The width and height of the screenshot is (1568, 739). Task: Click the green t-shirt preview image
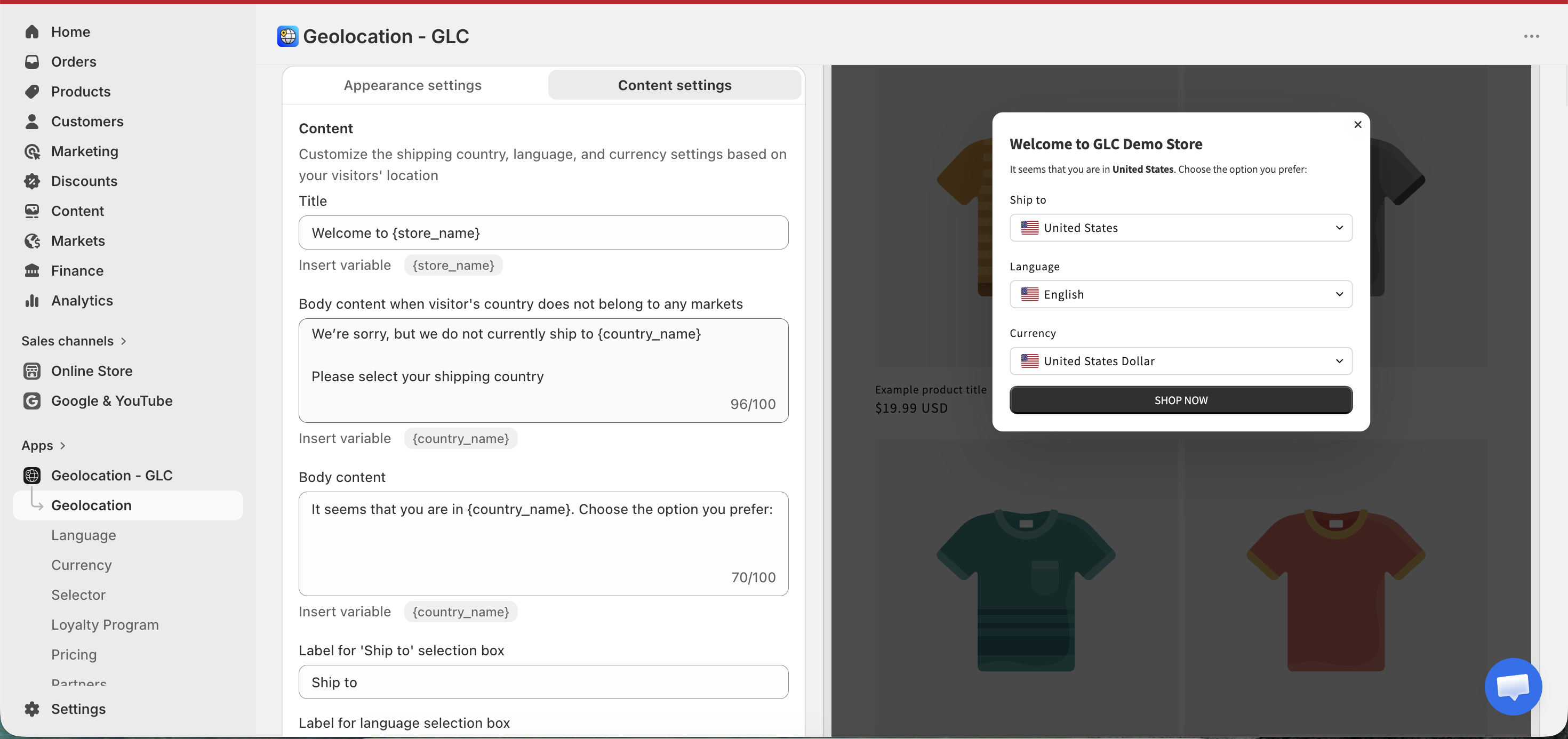1026,589
